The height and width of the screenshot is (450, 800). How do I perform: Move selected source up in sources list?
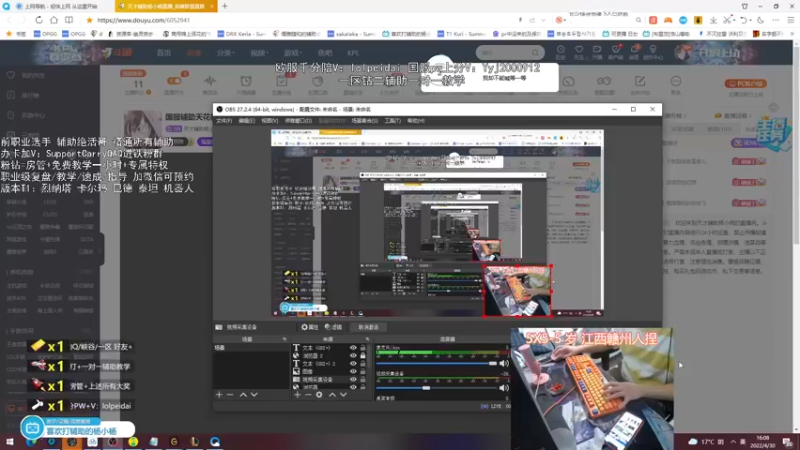(332, 394)
